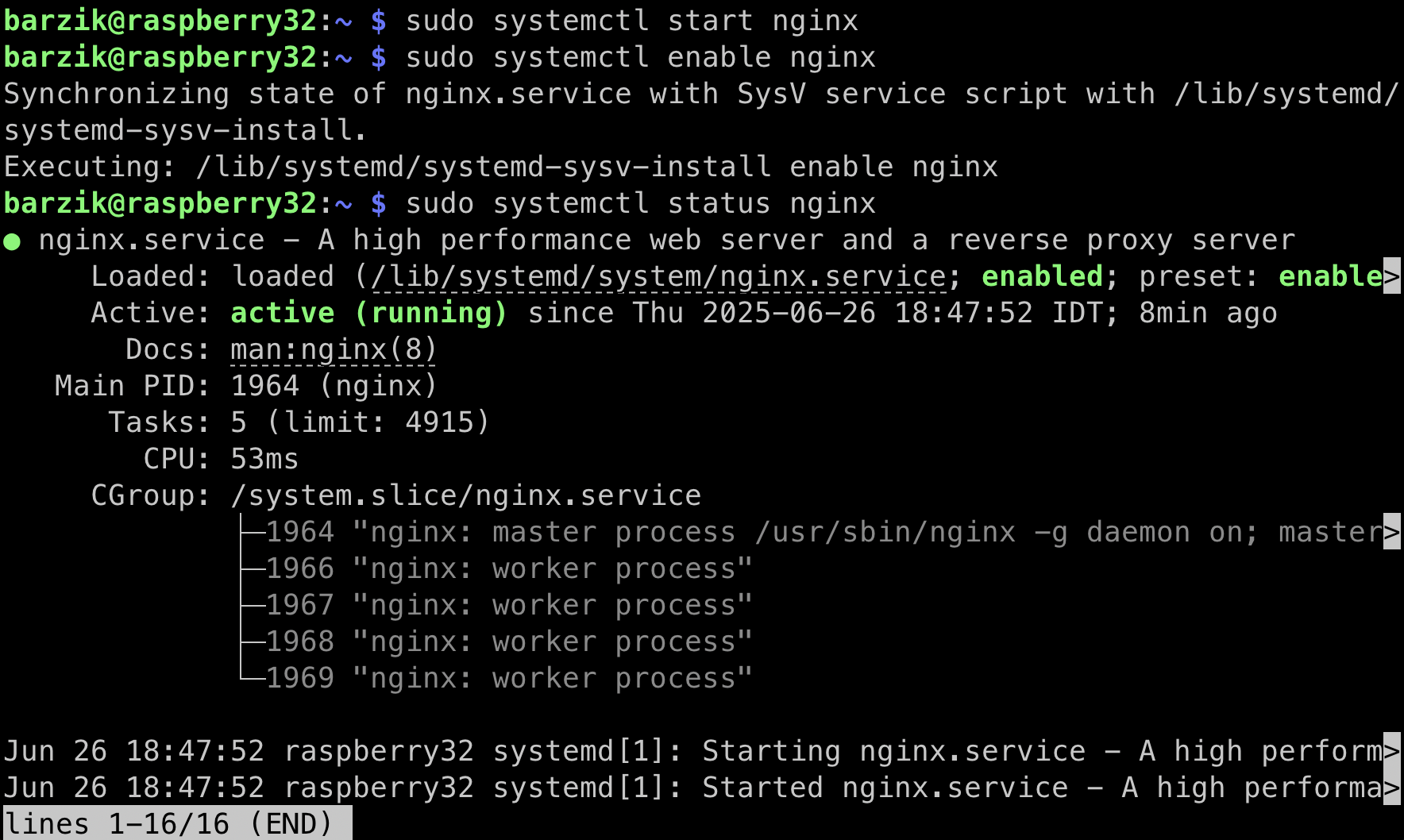Open the man:nginx(8) docs link
Image resolution: width=1404 pixels, height=840 pixels.
334,349
